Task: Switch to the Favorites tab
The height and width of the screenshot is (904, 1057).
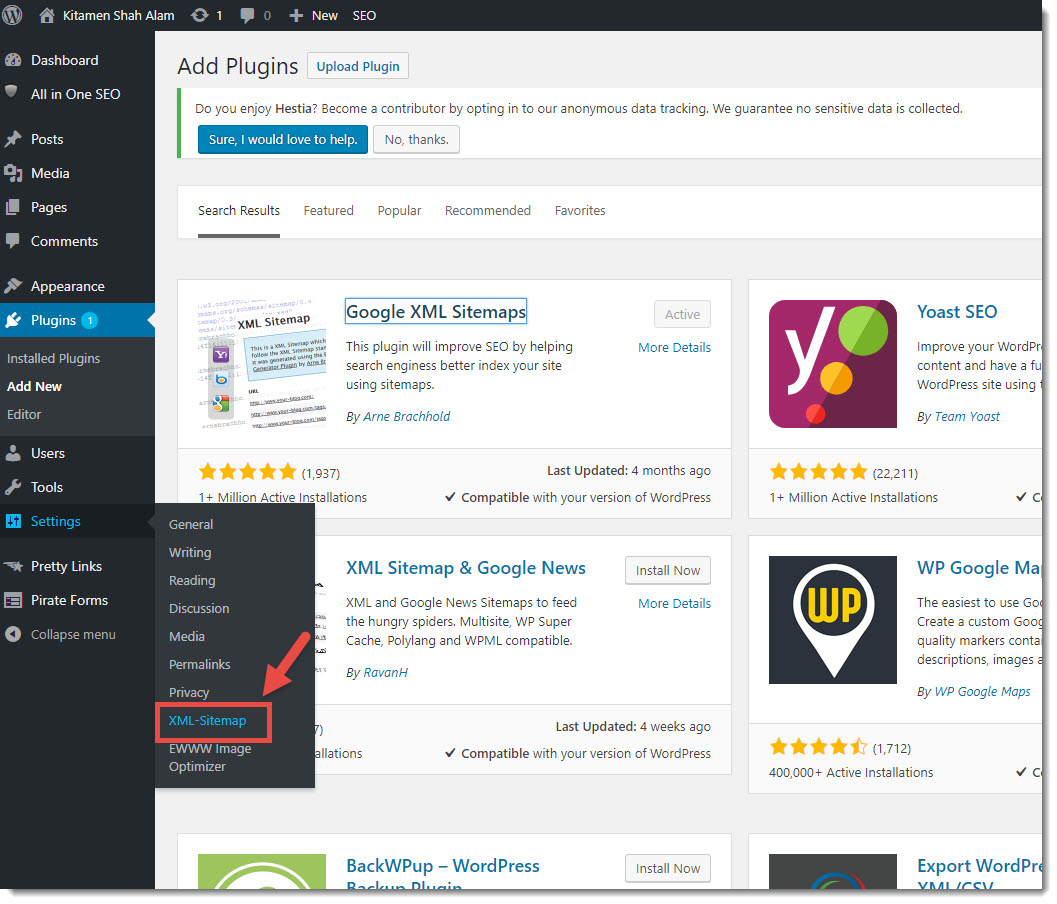Action: 580,210
